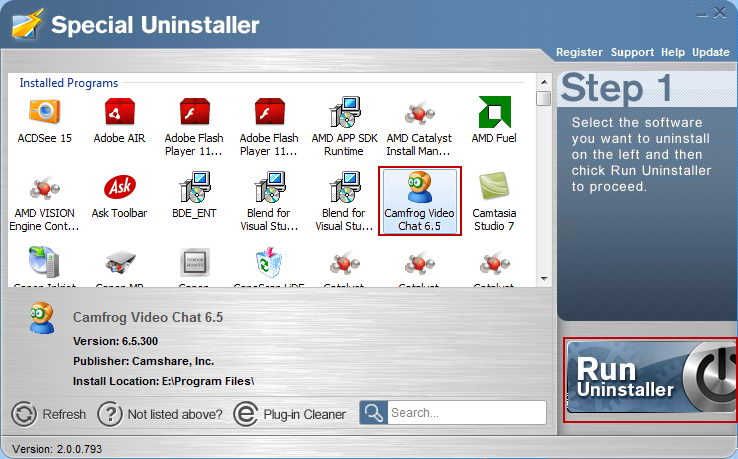
Task: Click the program list scroll up arrow
Action: click(x=544, y=82)
